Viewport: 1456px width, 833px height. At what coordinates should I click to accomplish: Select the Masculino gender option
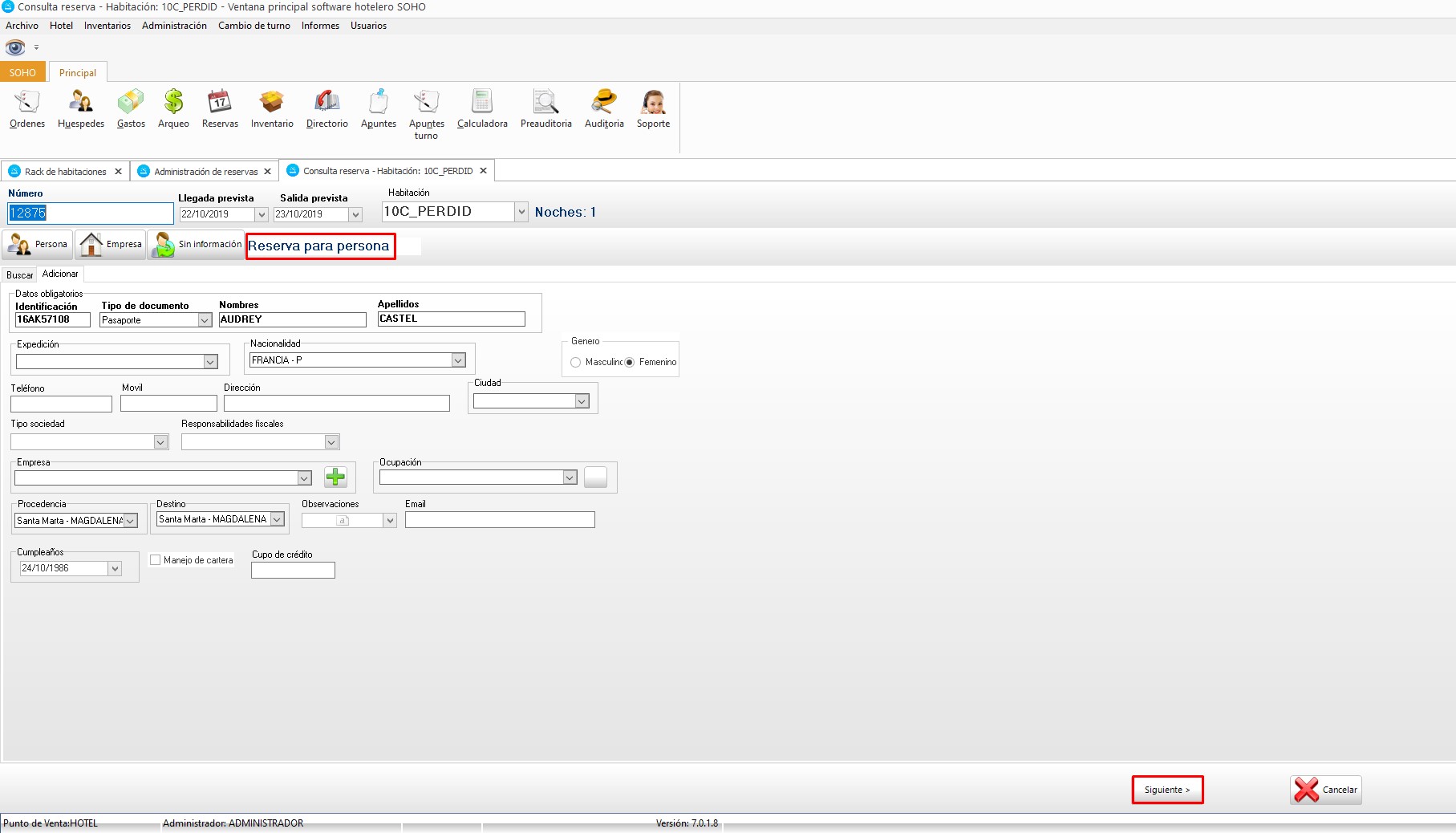coord(576,363)
